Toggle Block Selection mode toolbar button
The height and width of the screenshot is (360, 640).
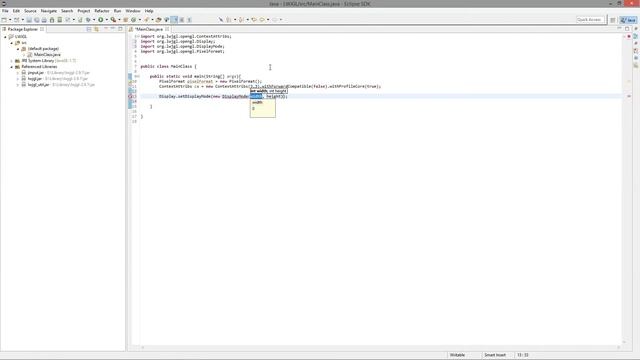182,20
